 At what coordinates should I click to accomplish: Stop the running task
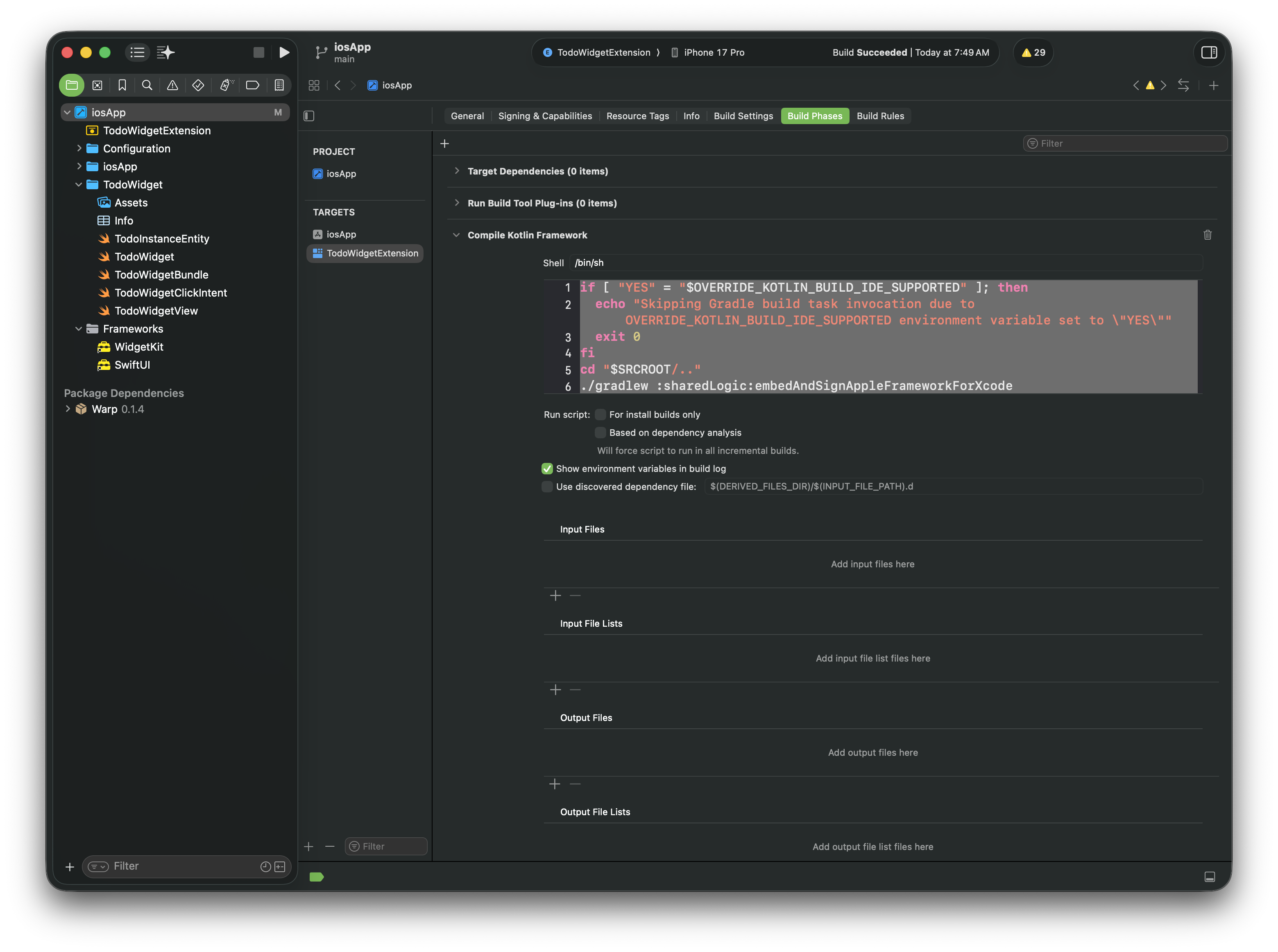[259, 52]
